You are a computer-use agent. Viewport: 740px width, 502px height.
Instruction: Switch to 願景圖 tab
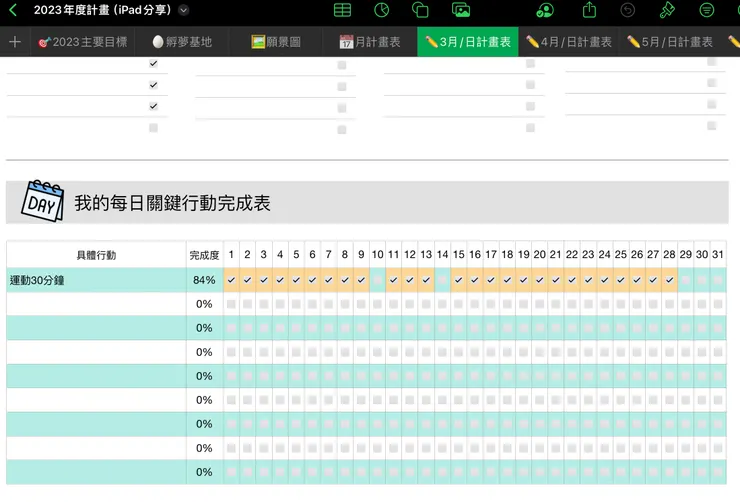(x=276, y=42)
